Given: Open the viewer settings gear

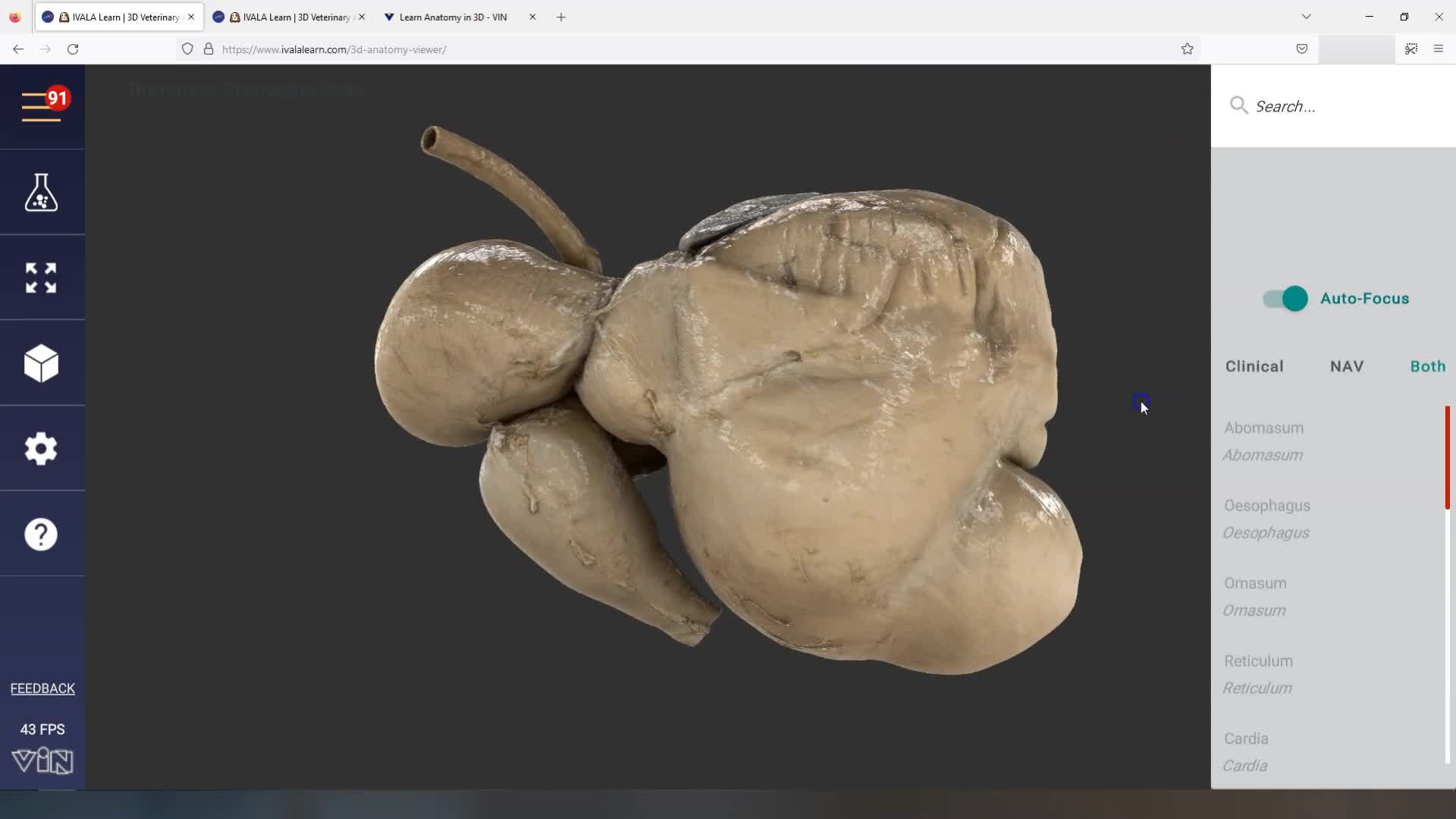Looking at the screenshot, I should pyautogui.click(x=41, y=449).
